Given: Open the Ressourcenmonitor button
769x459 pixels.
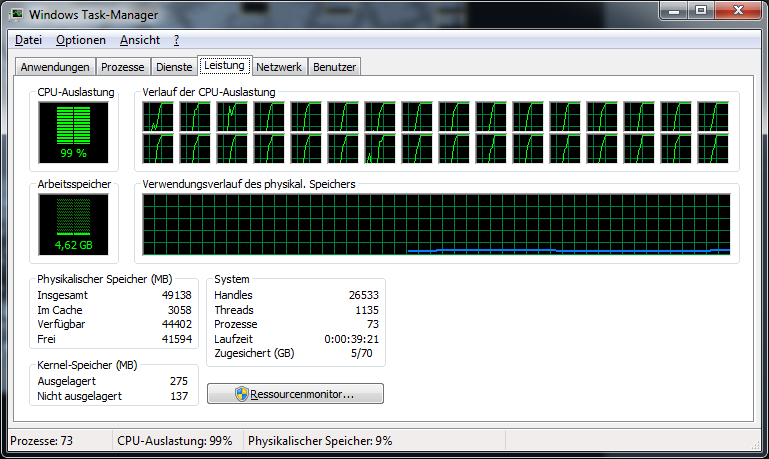Looking at the screenshot, I should tap(295, 394).
